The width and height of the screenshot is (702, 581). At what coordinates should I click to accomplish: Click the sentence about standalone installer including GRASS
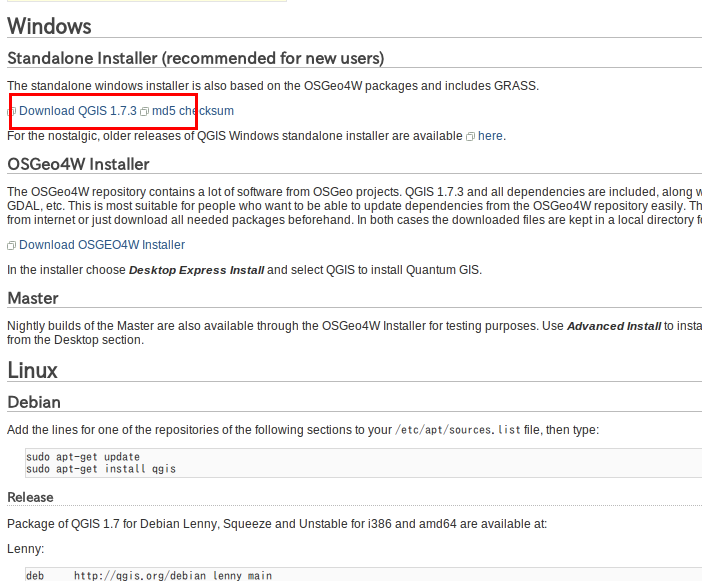click(273, 86)
